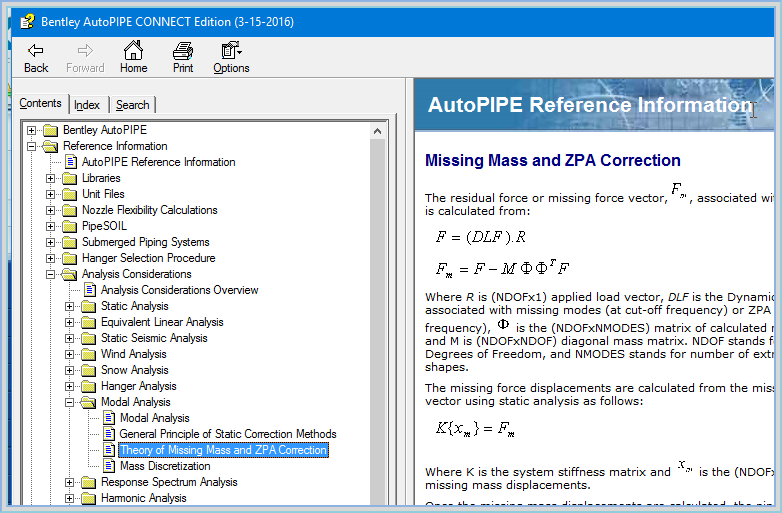Open General Principle of Static Correction Methods

coord(228,434)
